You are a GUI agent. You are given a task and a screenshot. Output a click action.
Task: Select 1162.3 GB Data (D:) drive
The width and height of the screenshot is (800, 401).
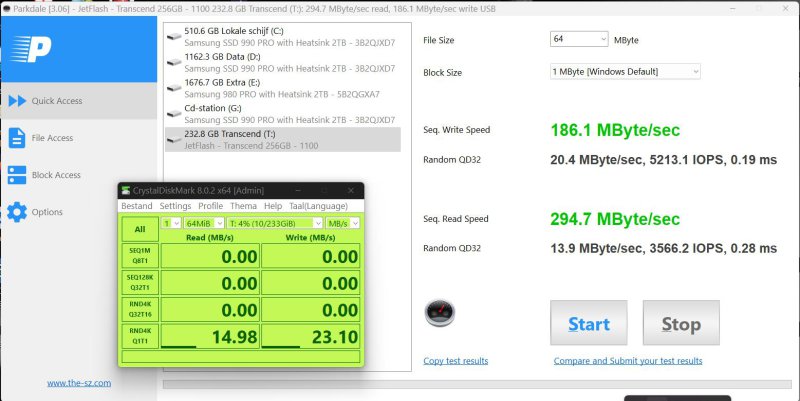point(283,62)
